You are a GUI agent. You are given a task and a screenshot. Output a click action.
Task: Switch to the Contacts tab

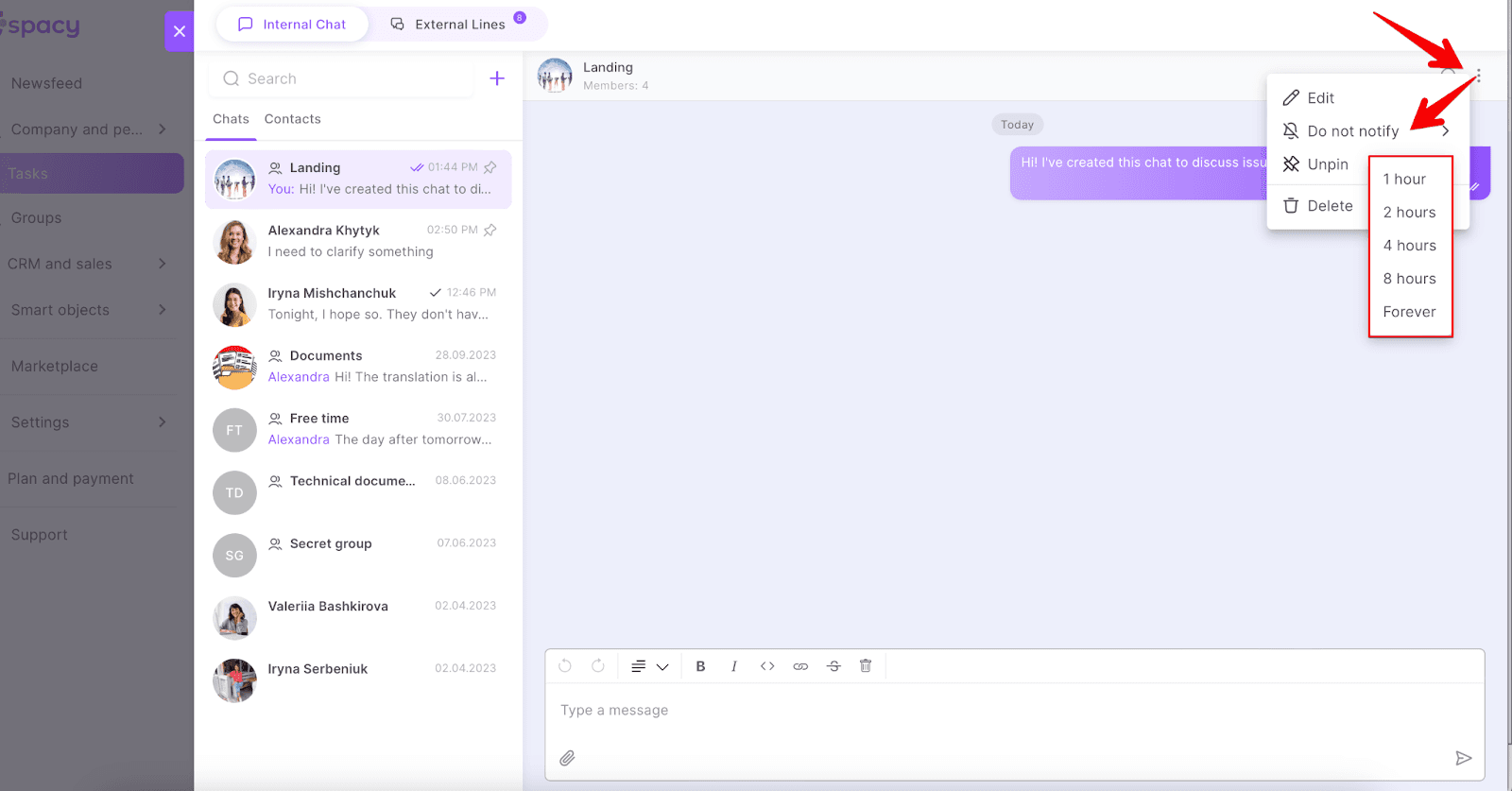pyautogui.click(x=292, y=119)
